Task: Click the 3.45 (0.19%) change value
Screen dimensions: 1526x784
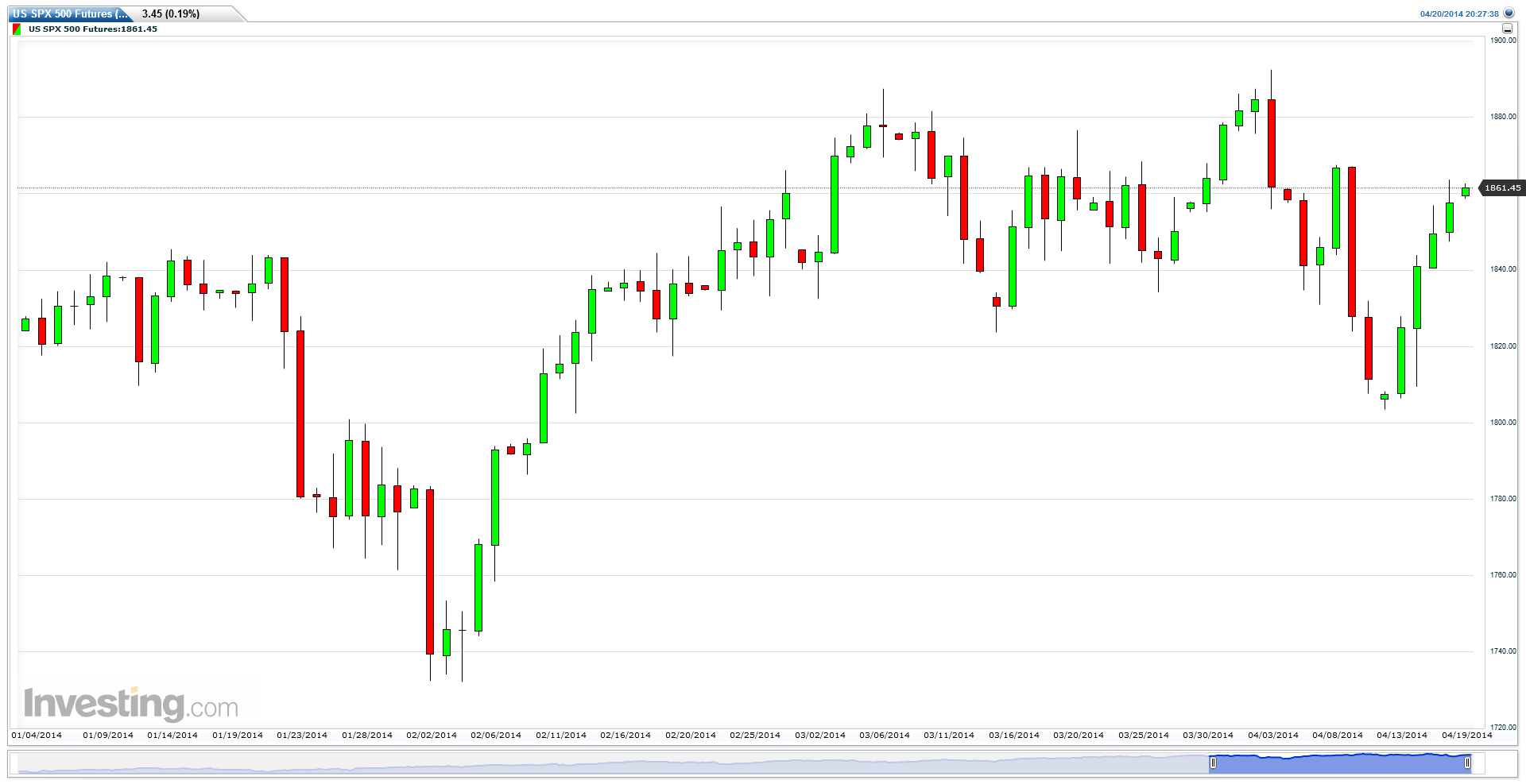Action: tap(171, 14)
